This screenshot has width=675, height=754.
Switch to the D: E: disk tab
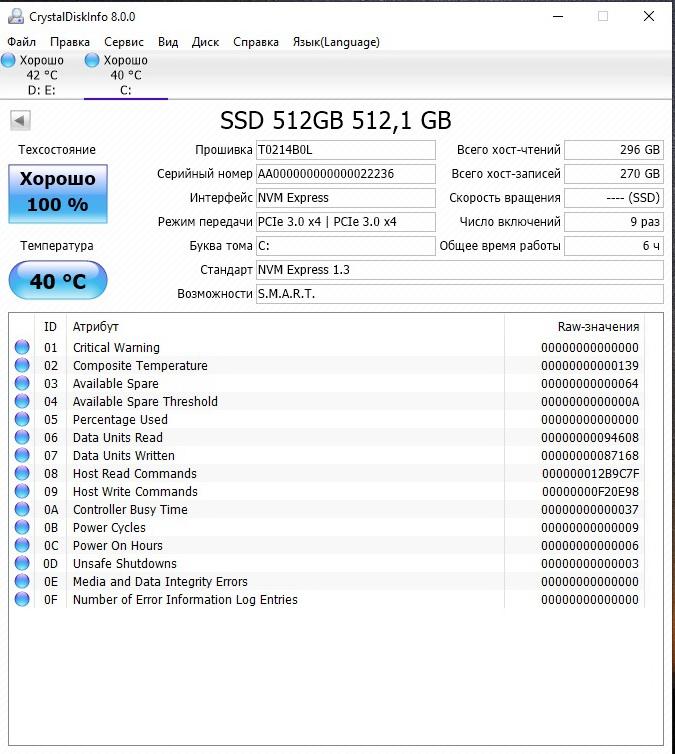[x=41, y=75]
